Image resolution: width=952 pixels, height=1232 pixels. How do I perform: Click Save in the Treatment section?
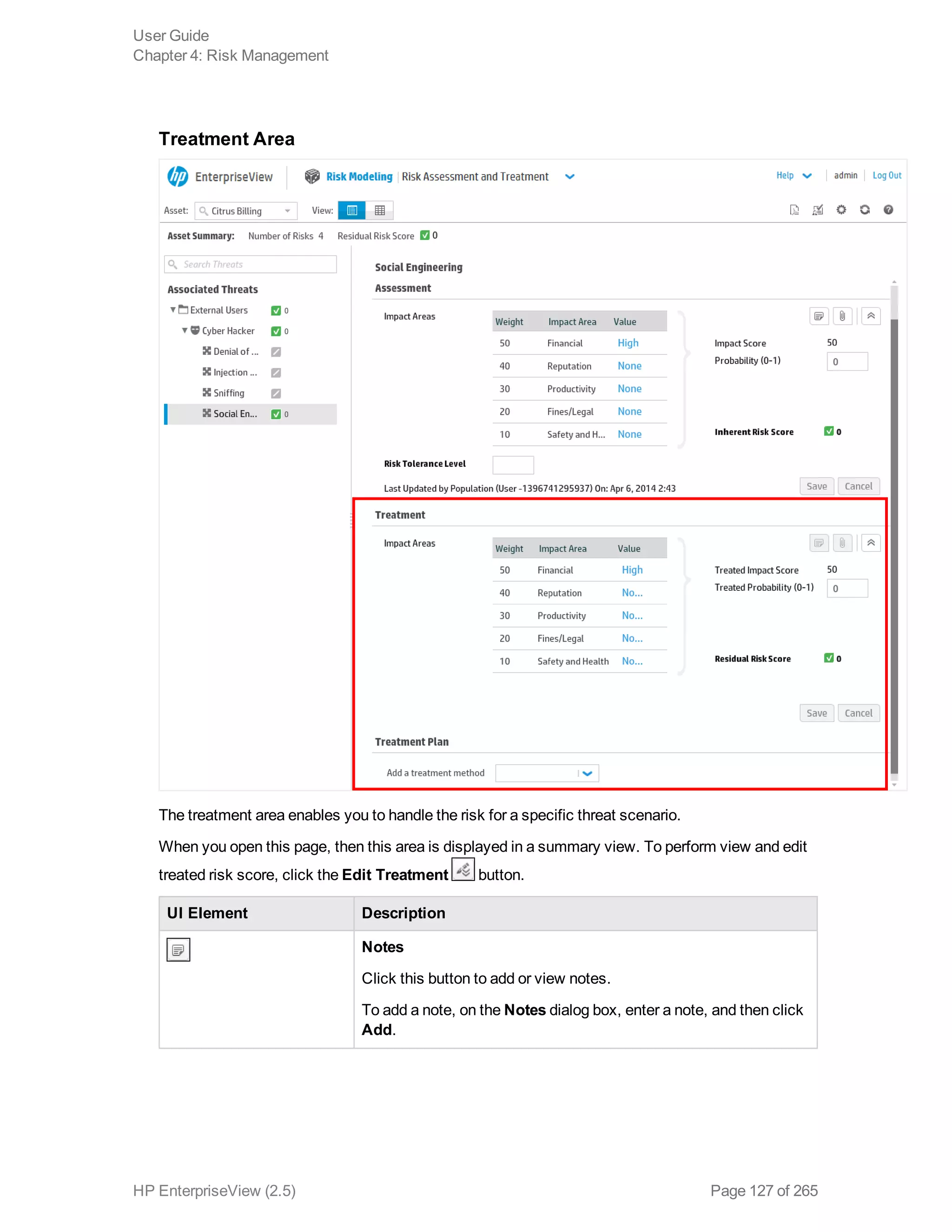pos(817,713)
